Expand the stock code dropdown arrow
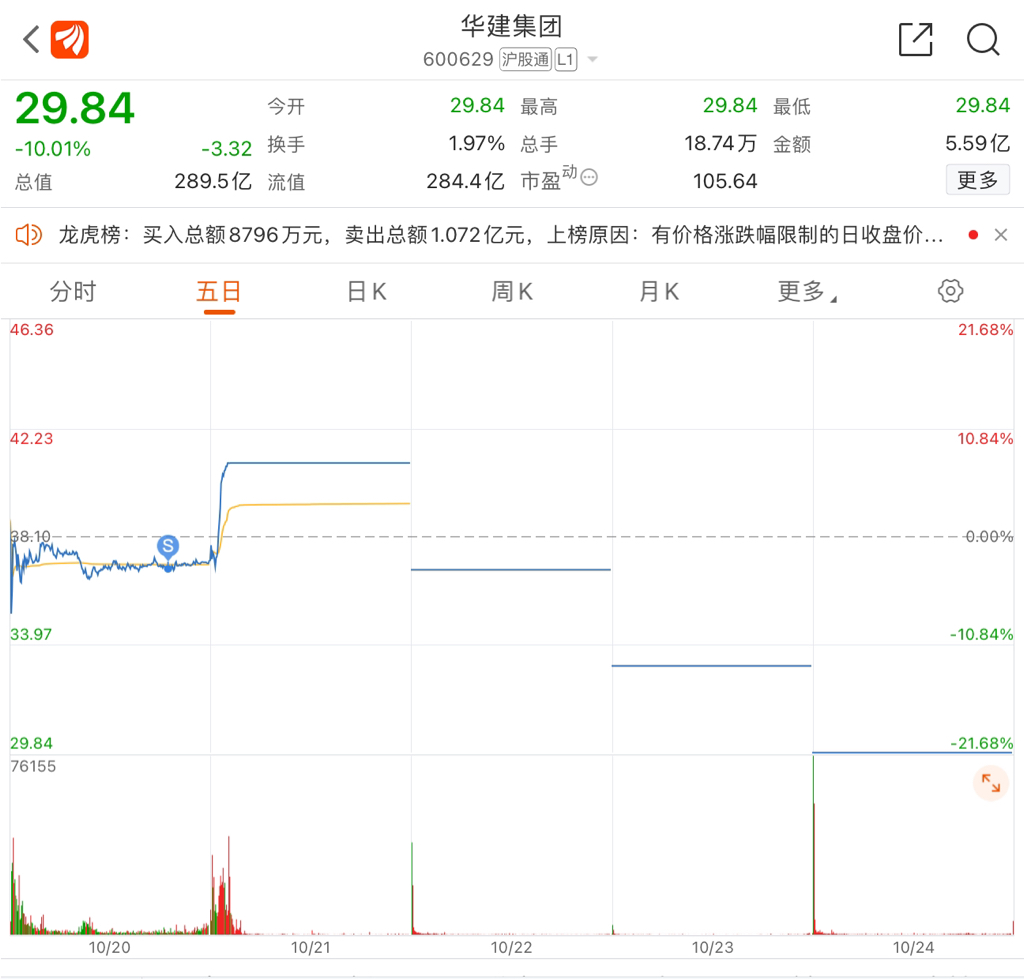 (592, 59)
